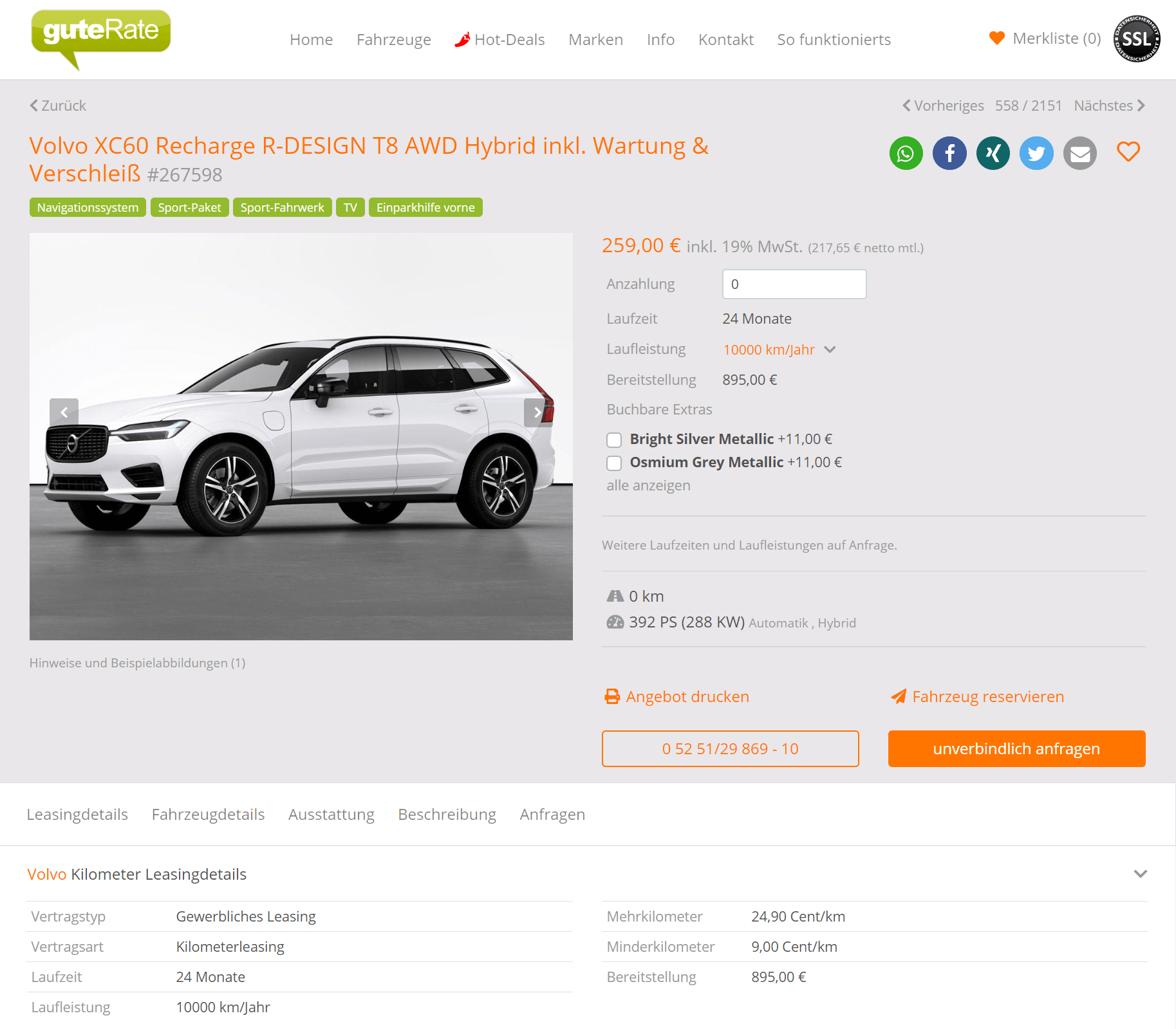The image size is (1176, 1029).
Task: Click the Volvo brand link in Leasingdetails heading
Action: [47, 874]
